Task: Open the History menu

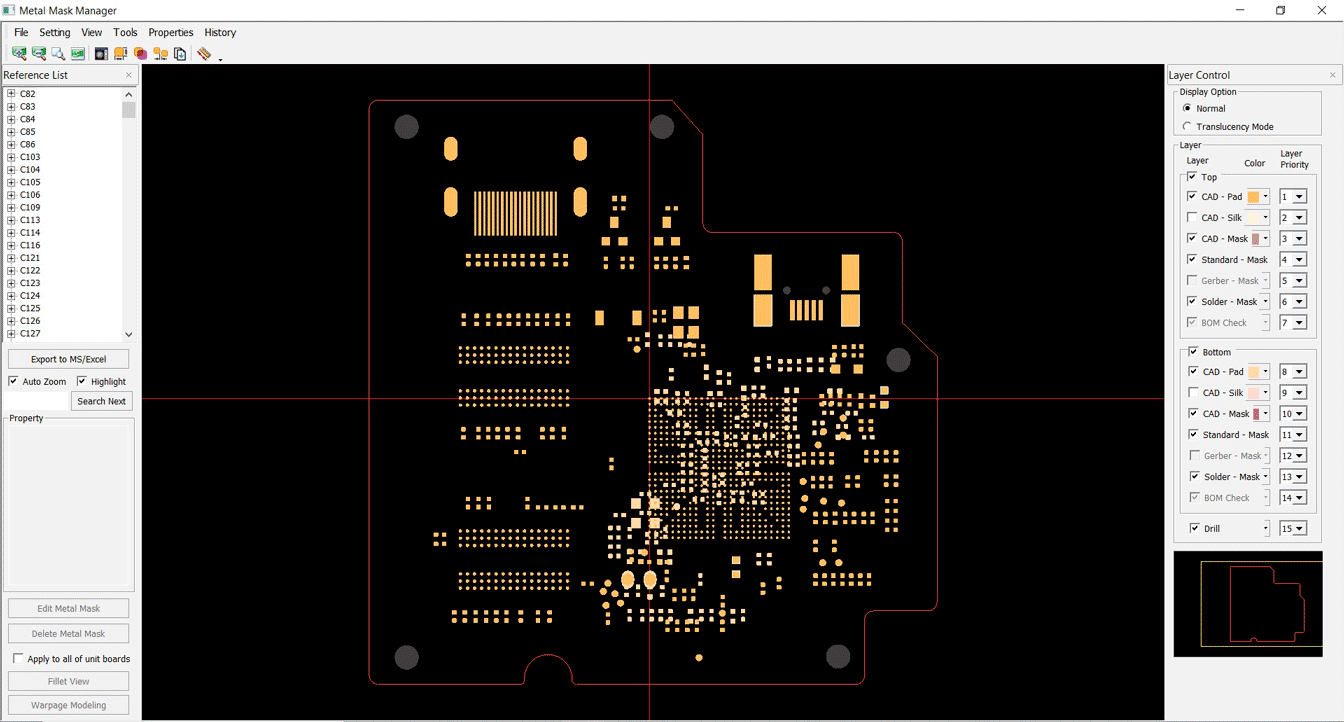Action: [x=220, y=32]
